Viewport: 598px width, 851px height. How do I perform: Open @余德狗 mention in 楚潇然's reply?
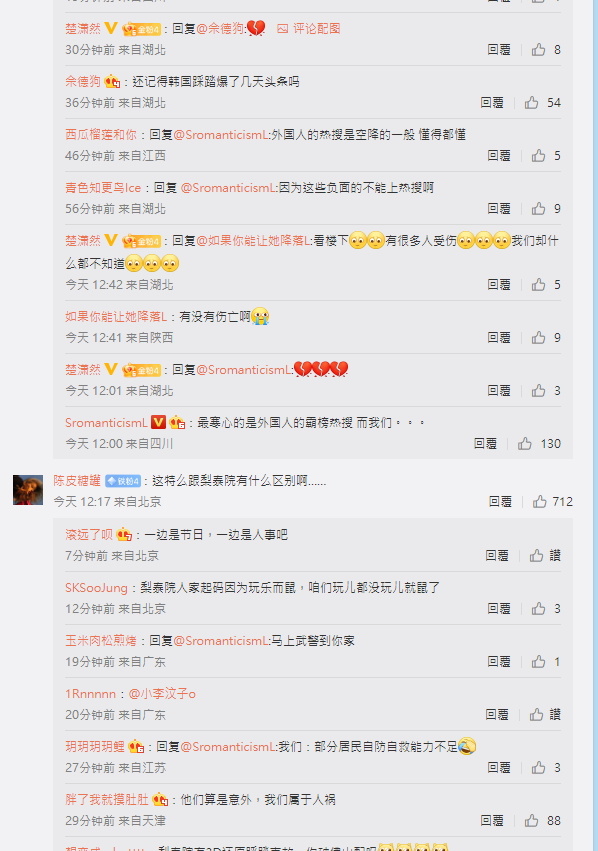pos(220,28)
